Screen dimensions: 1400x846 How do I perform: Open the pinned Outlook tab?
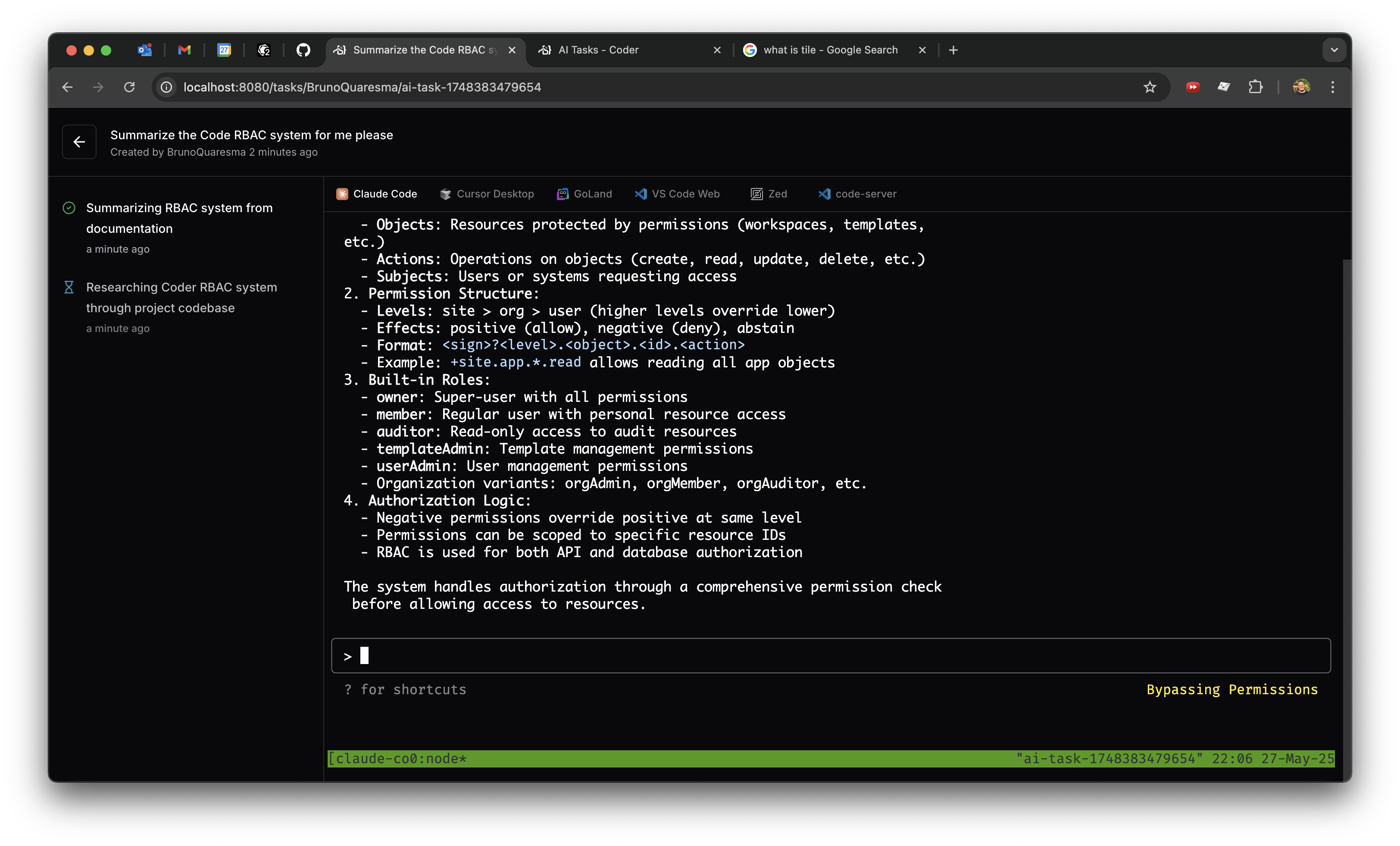click(144, 50)
